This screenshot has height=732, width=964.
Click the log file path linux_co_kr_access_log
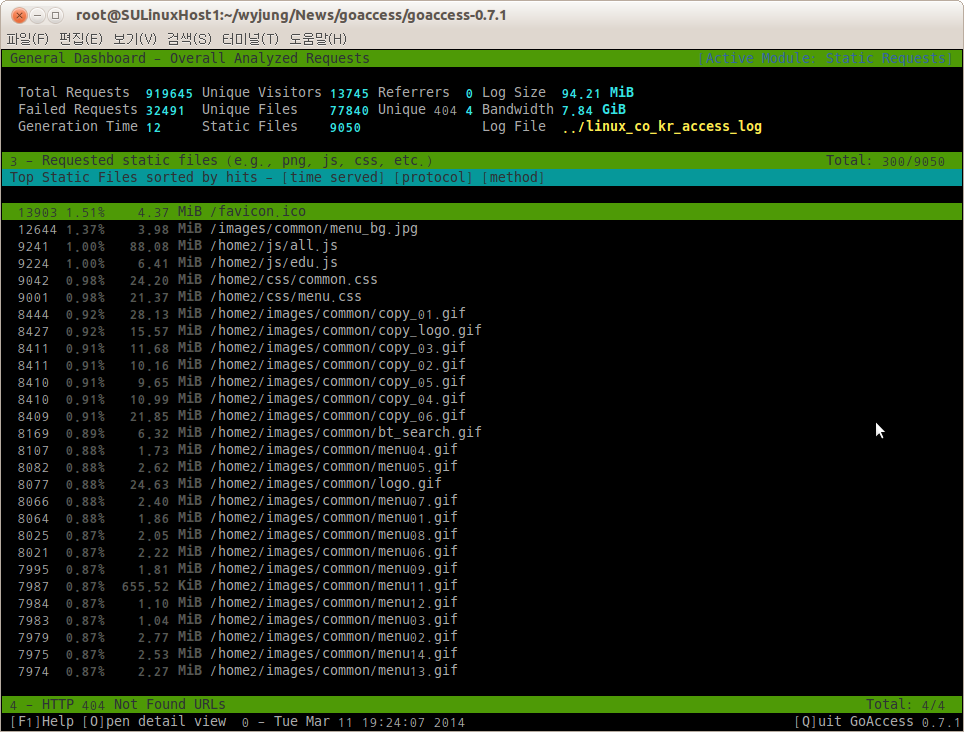[x=662, y=127]
